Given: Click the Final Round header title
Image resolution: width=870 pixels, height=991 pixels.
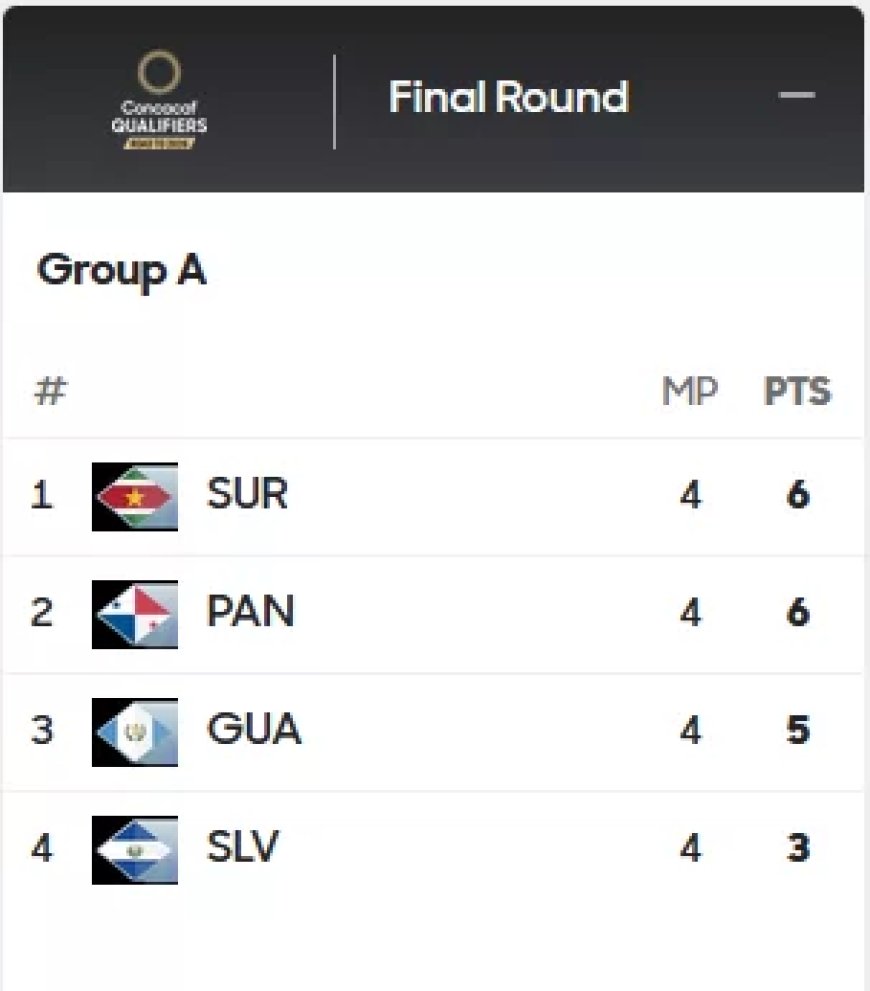Looking at the screenshot, I should pyautogui.click(x=508, y=98).
